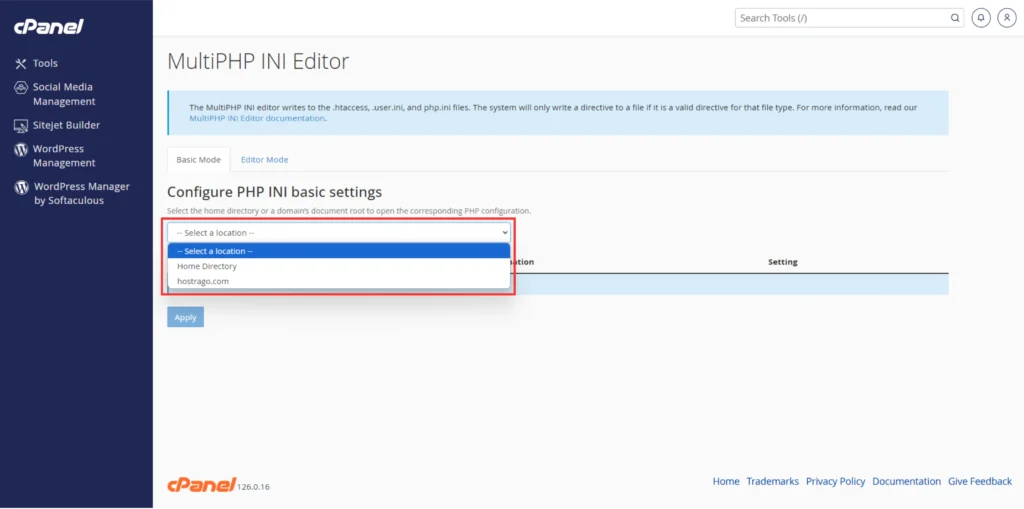1024x509 pixels.
Task: Click the WordPress Management logo icon
Action: tap(21, 150)
